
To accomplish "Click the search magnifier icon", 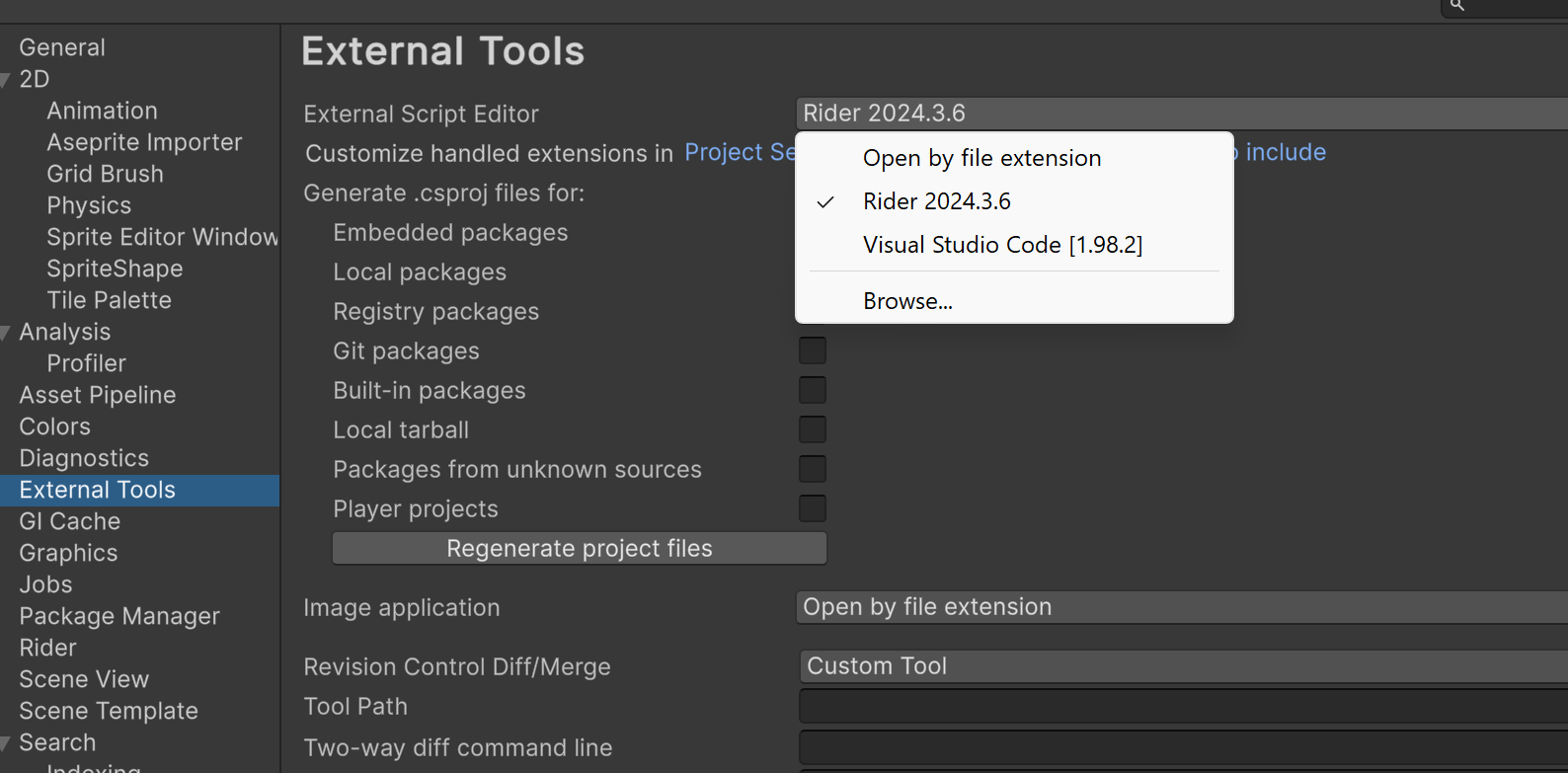I will (1456, 5).
